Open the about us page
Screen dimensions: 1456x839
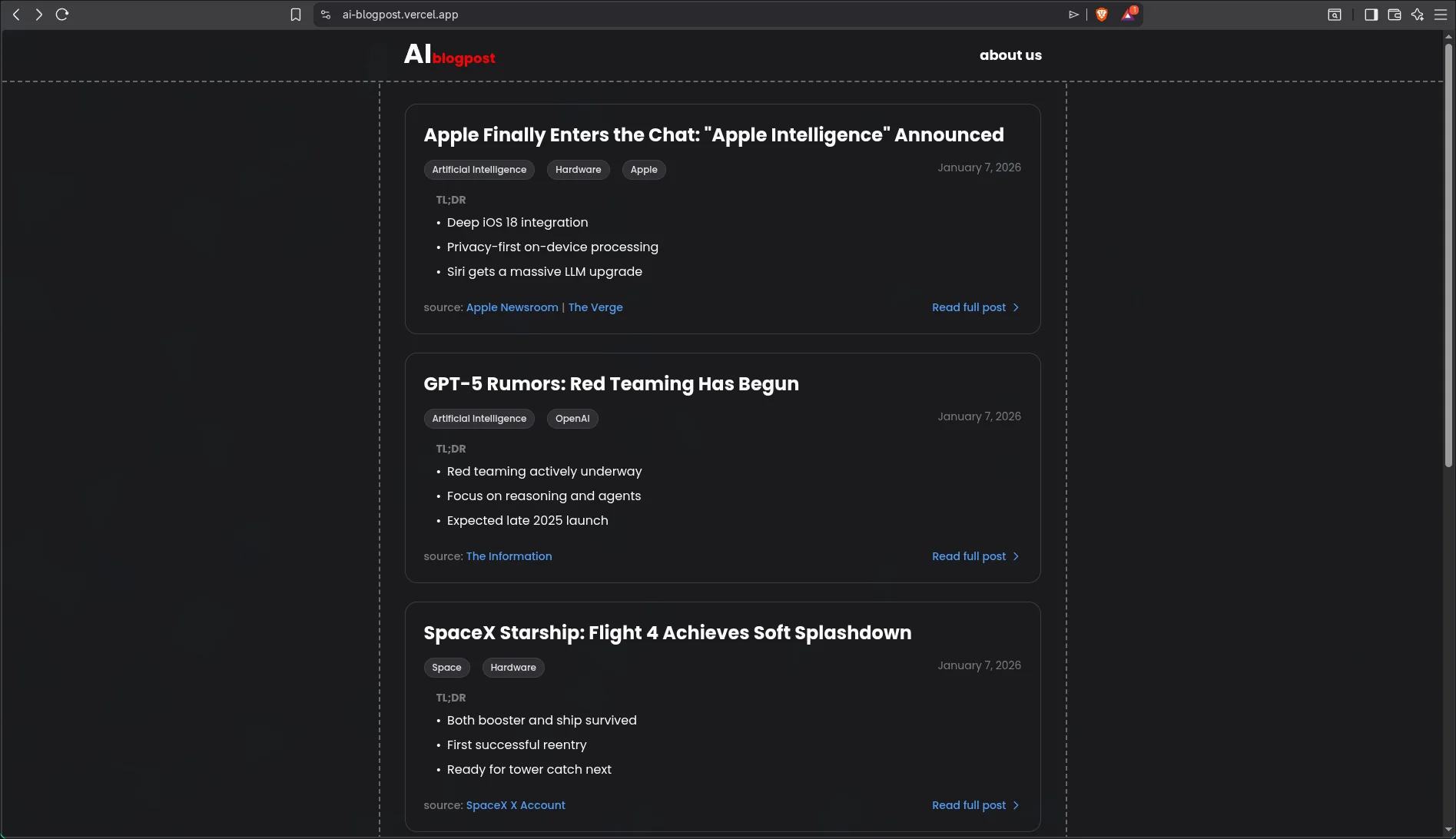(x=1010, y=55)
